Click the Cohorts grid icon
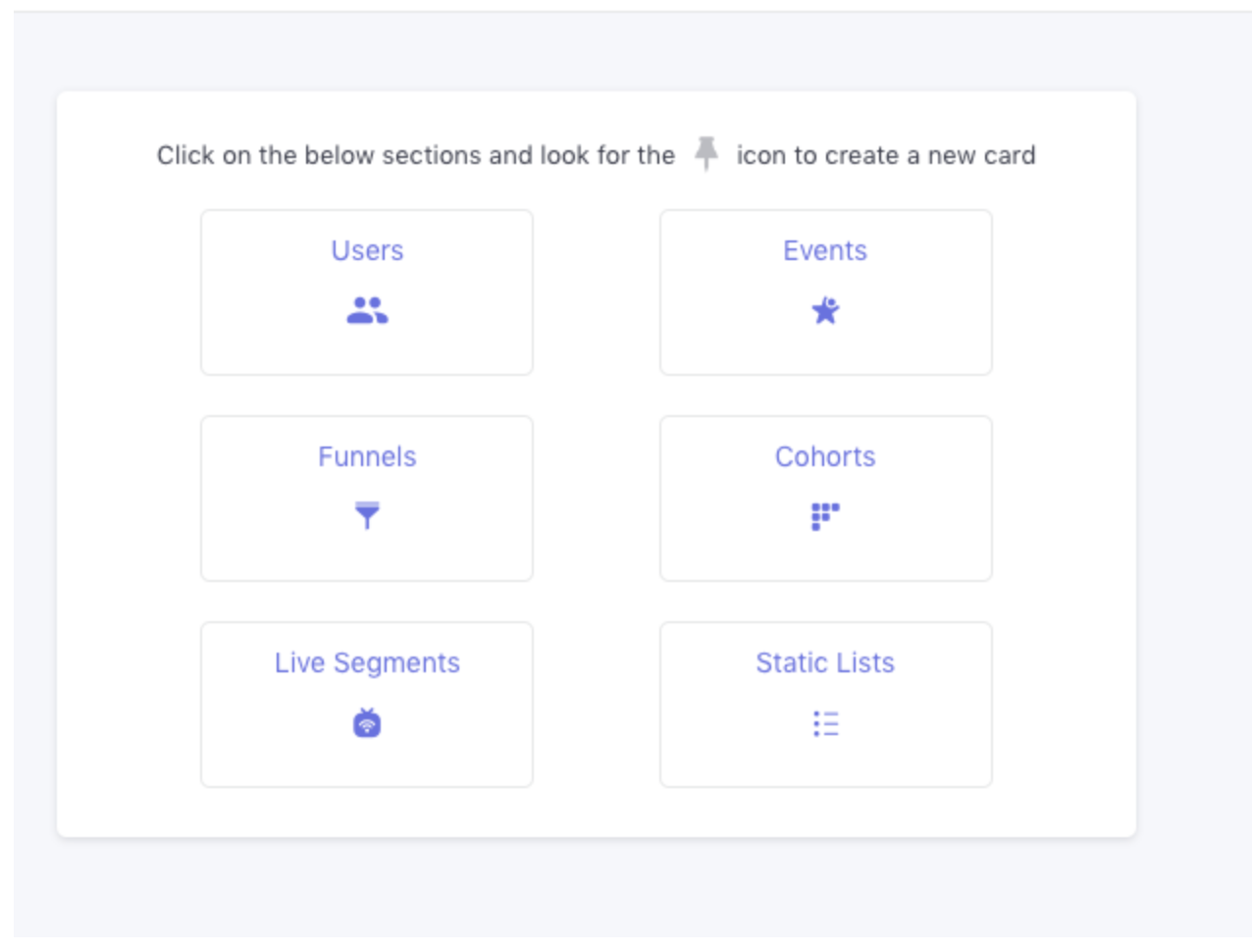This screenshot has width=1252, height=952. pyautogui.click(x=825, y=515)
